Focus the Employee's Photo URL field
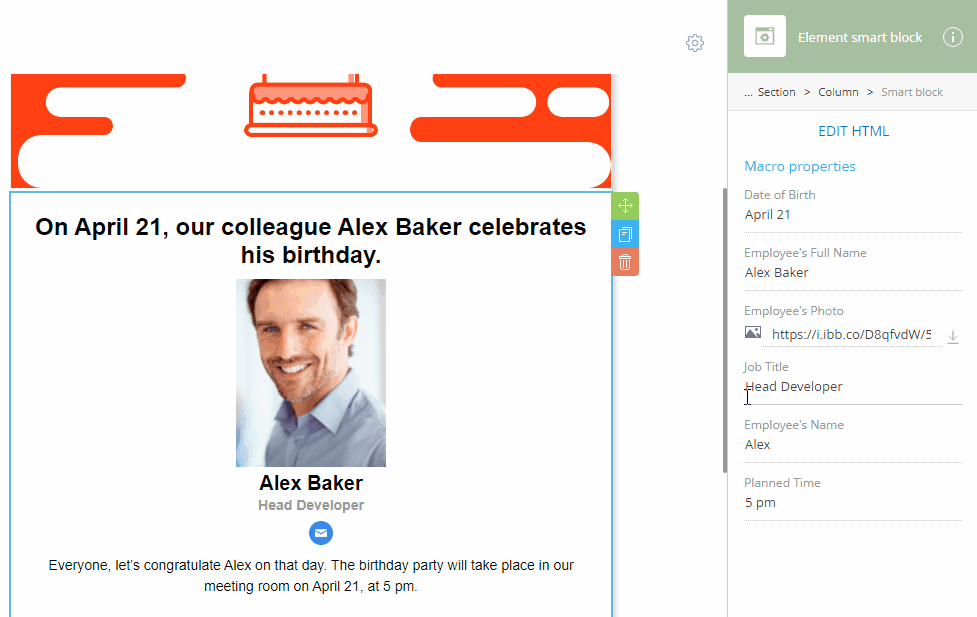This screenshot has width=977, height=617. [x=852, y=335]
